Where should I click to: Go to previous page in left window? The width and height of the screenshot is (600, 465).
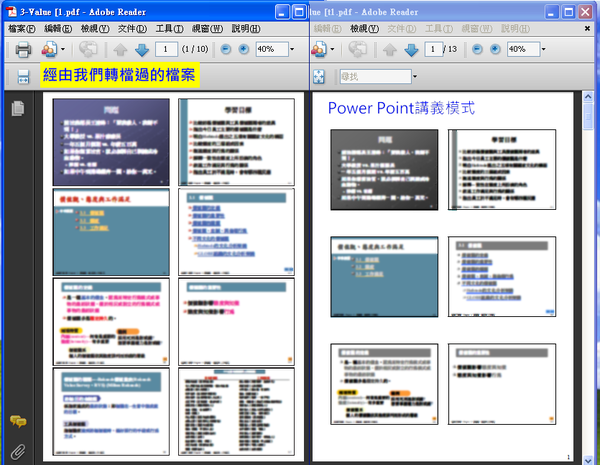point(121,49)
